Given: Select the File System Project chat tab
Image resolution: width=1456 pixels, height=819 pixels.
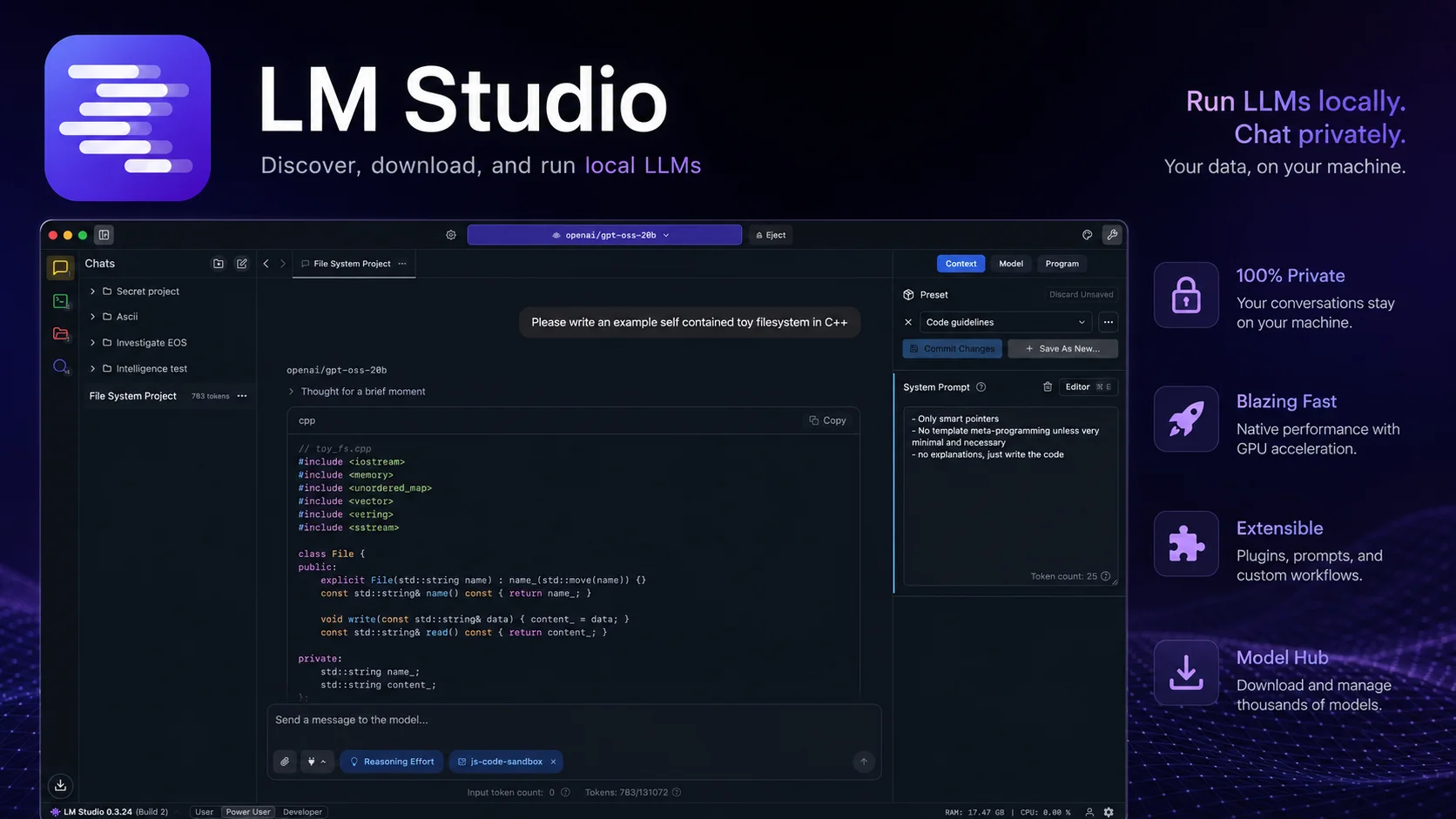Looking at the screenshot, I should coord(354,264).
